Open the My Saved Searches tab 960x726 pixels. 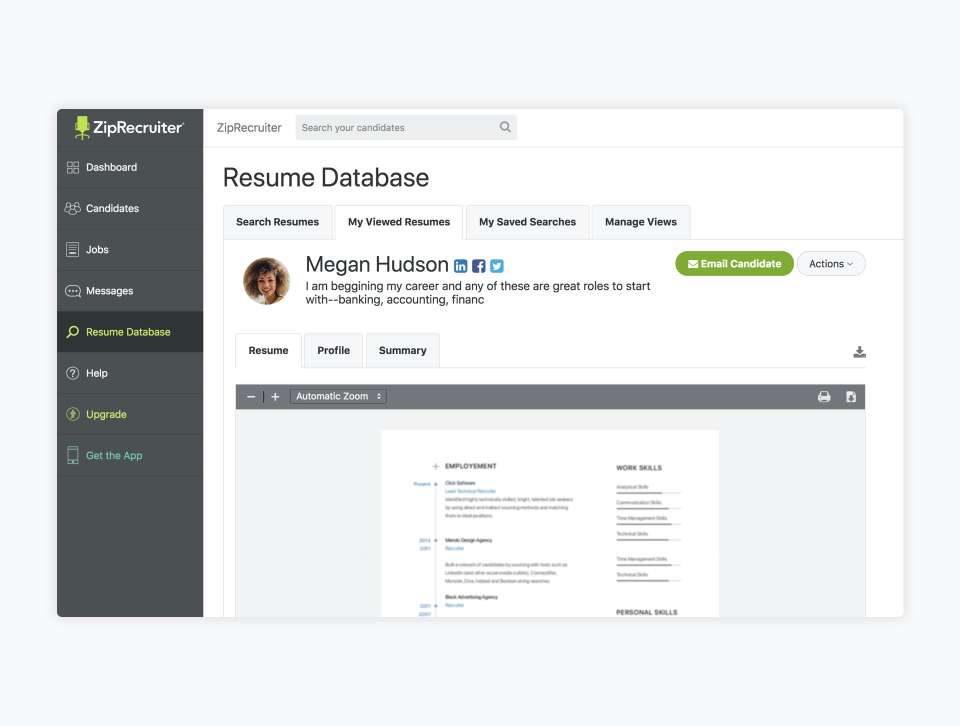pyautogui.click(x=527, y=222)
